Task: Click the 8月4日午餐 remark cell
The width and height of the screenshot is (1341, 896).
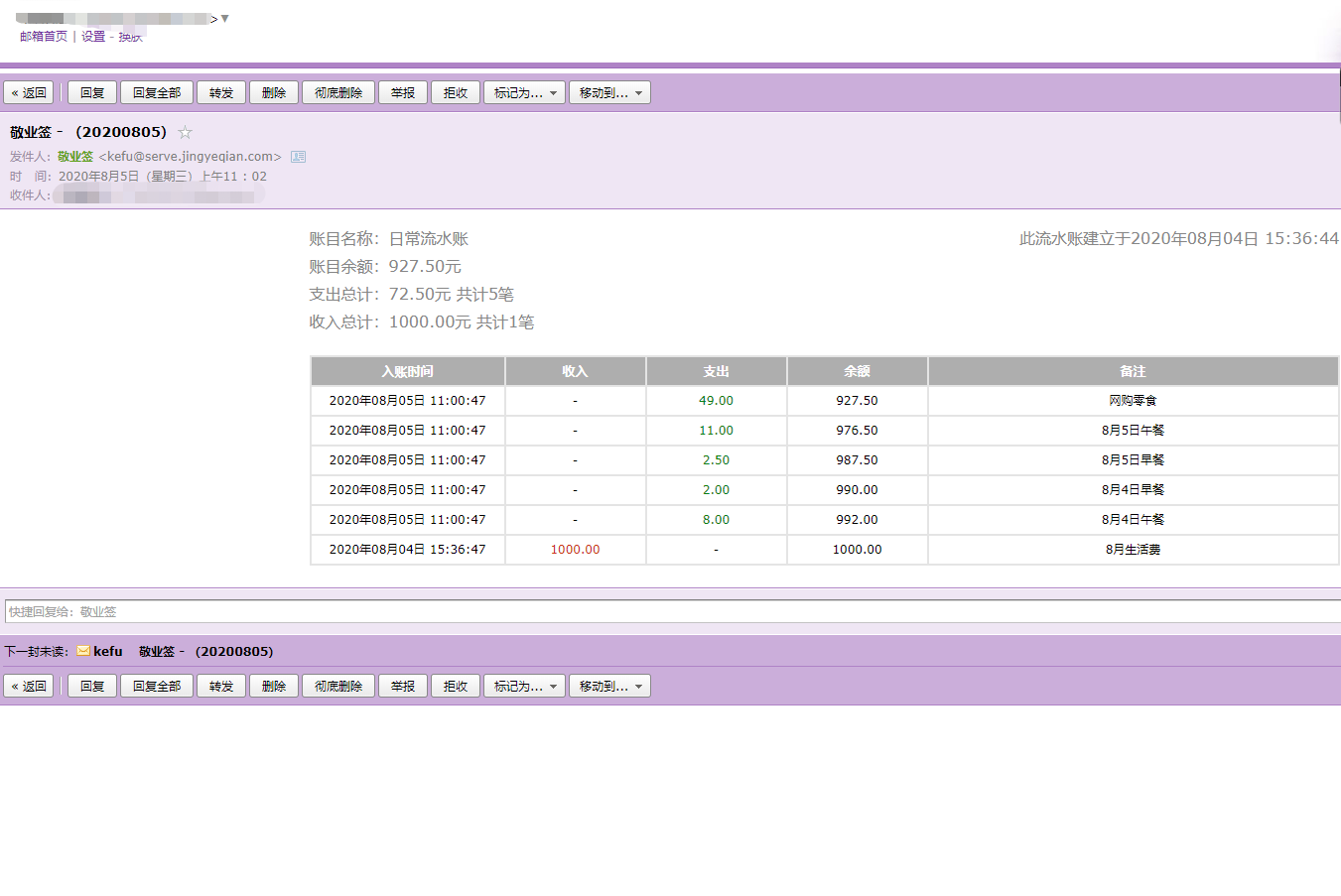Action: [1134, 520]
